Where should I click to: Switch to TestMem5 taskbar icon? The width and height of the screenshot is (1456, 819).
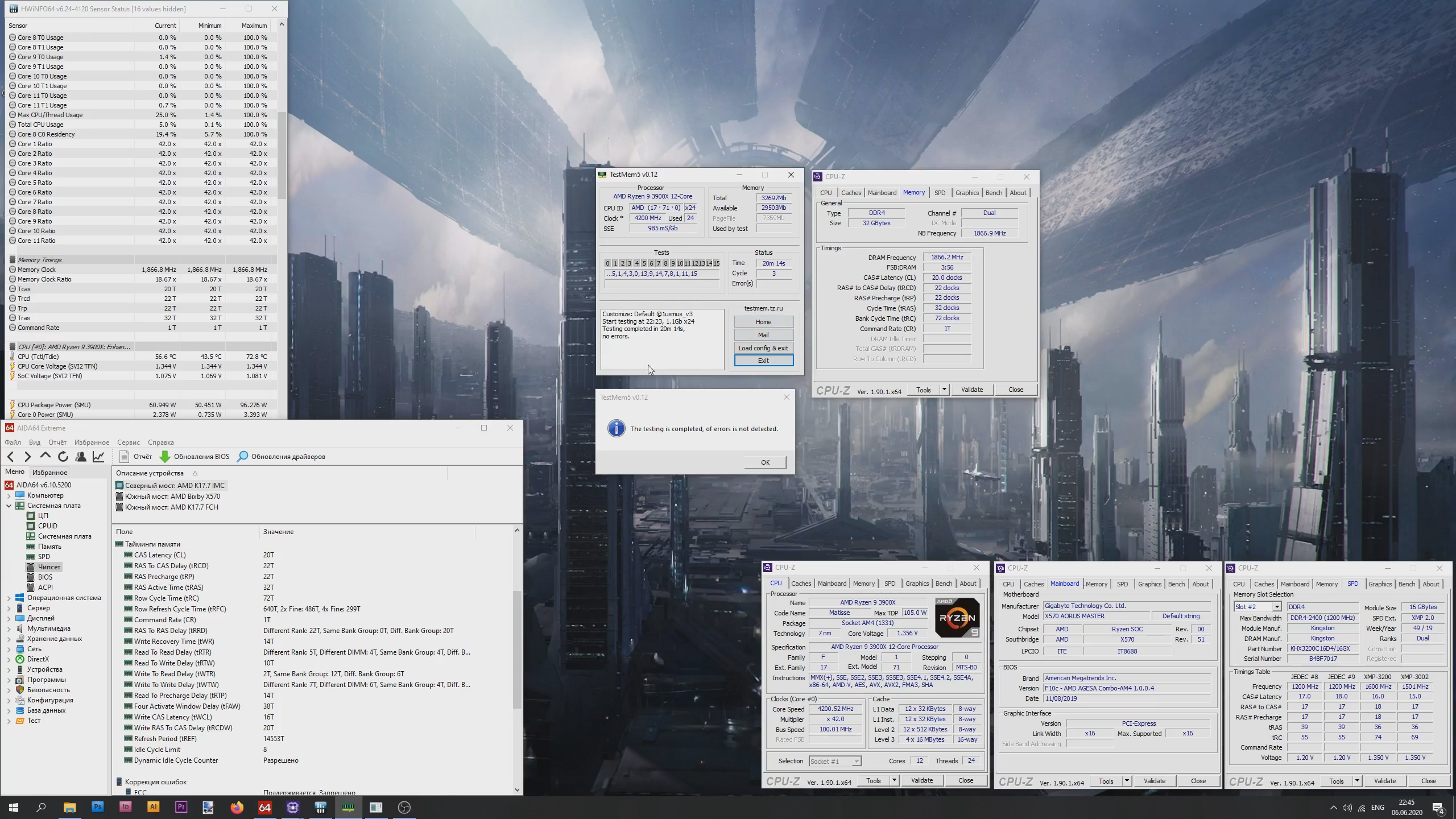coord(348,807)
